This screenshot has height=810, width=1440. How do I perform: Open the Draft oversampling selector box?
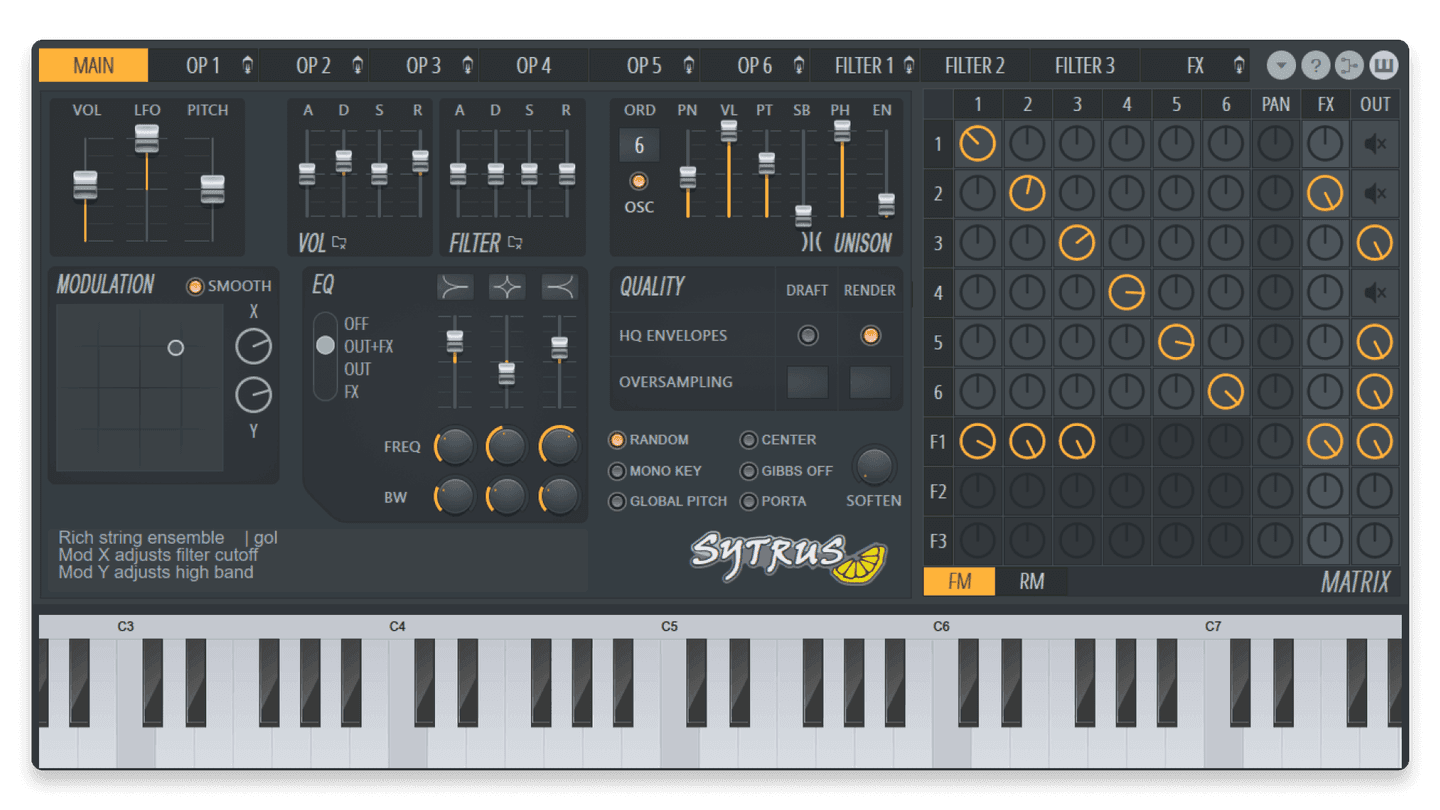tap(807, 382)
